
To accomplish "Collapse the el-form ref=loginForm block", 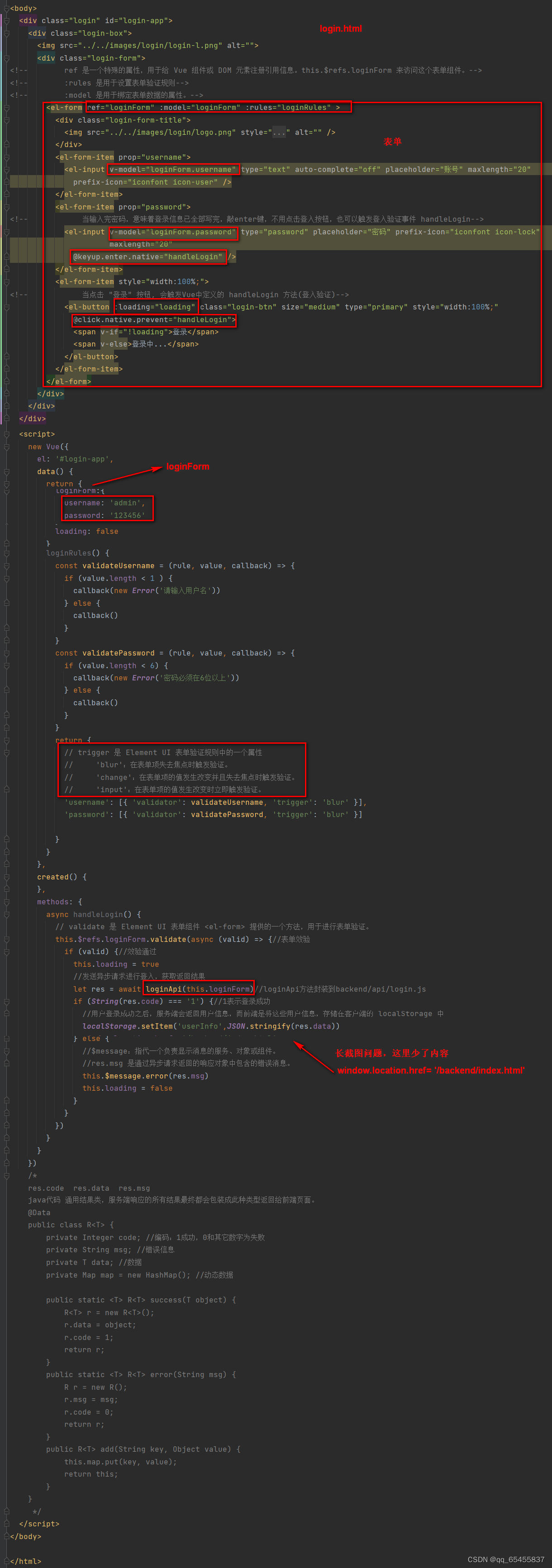I will [6, 108].
